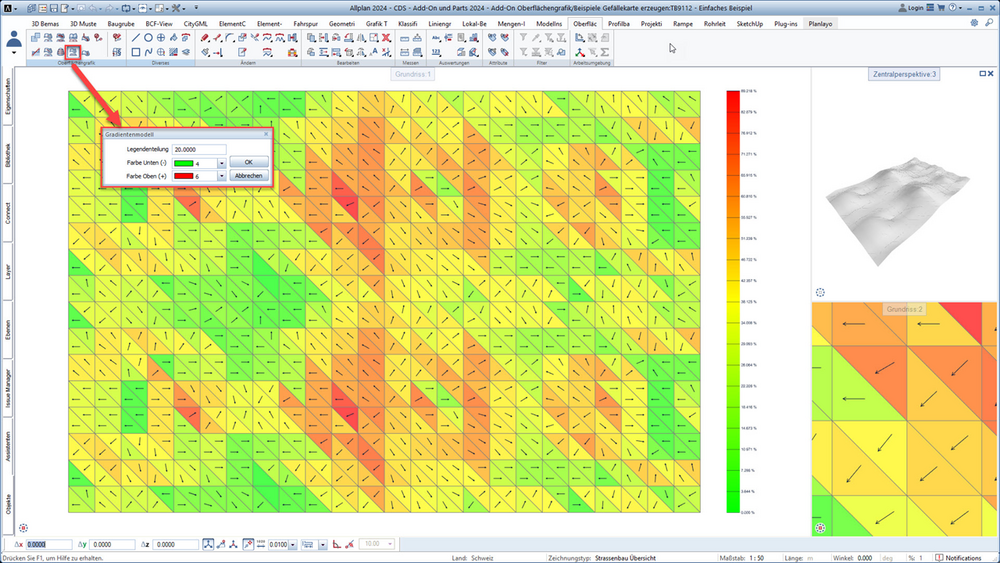Image resolution: width=1000 pixels, height=563 pixels.
Task: Click the Legendenteilung input field
Action: coord(199,149)
